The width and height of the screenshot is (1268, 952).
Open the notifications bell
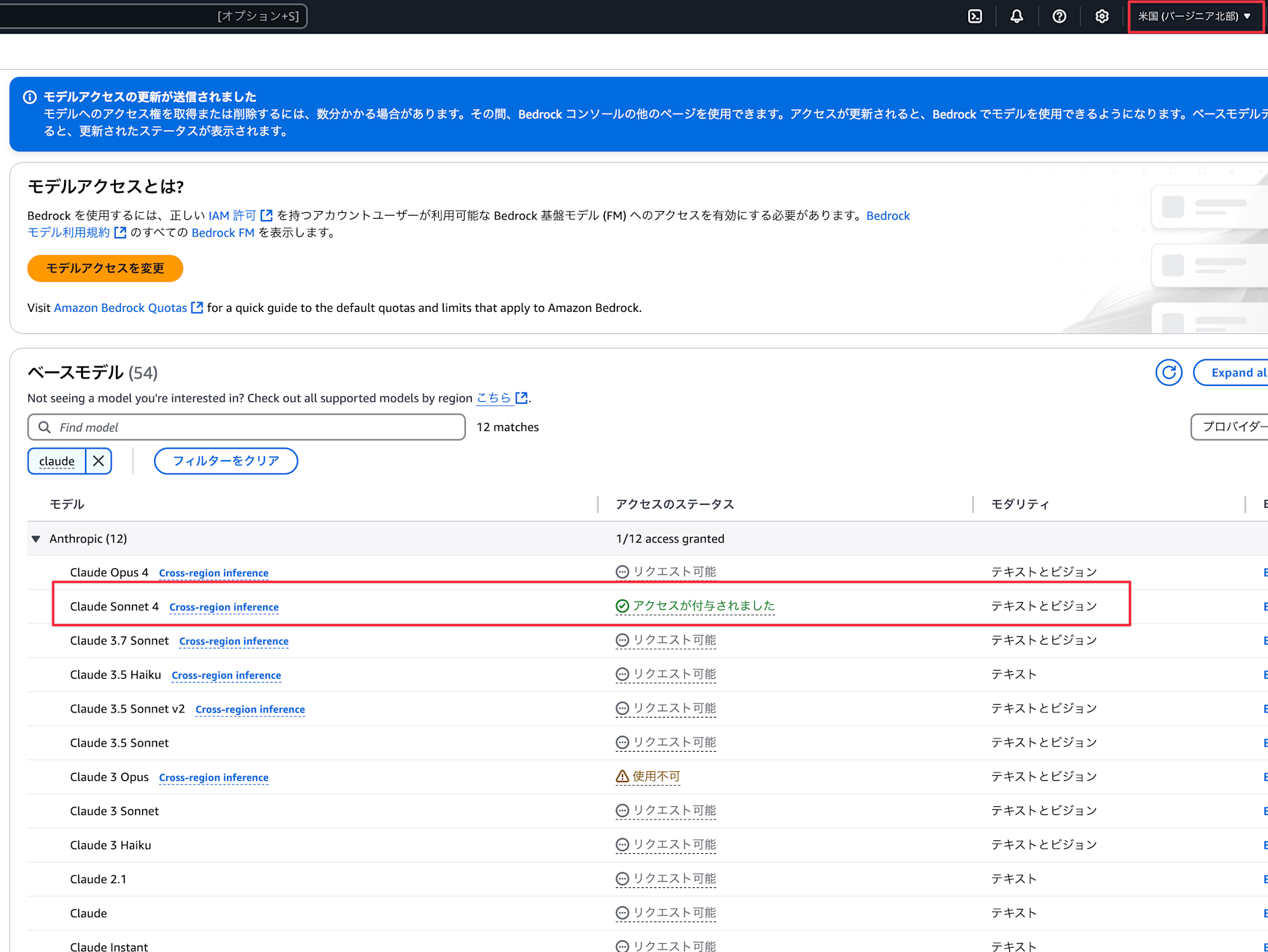click(1017, 16)
